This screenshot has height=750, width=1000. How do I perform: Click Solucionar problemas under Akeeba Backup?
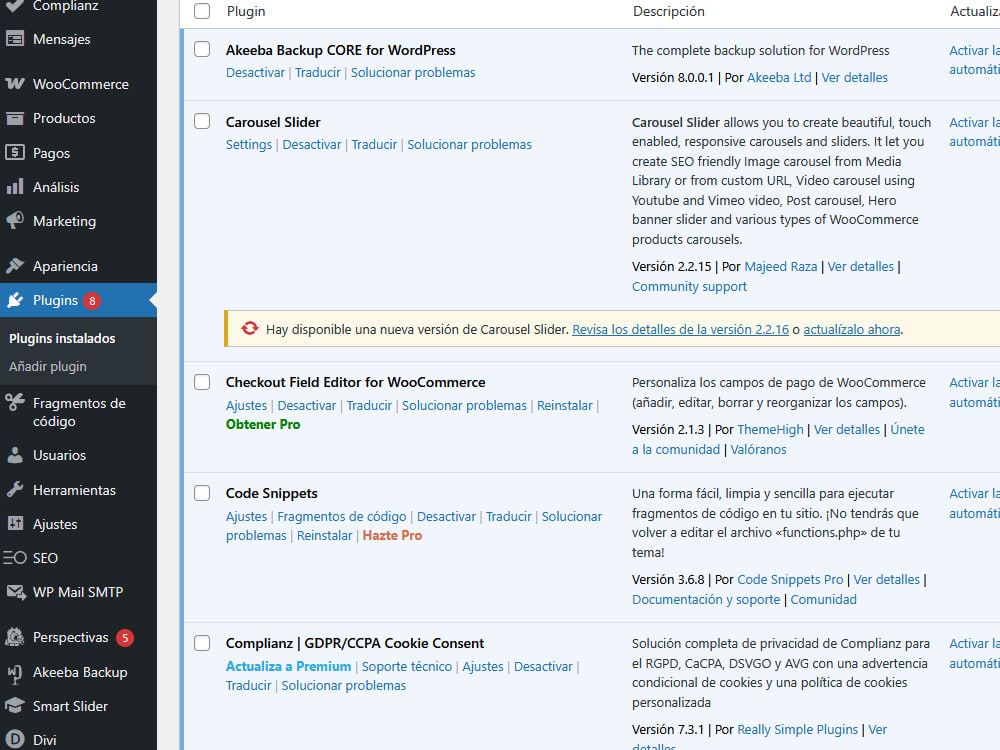[413, 73]
